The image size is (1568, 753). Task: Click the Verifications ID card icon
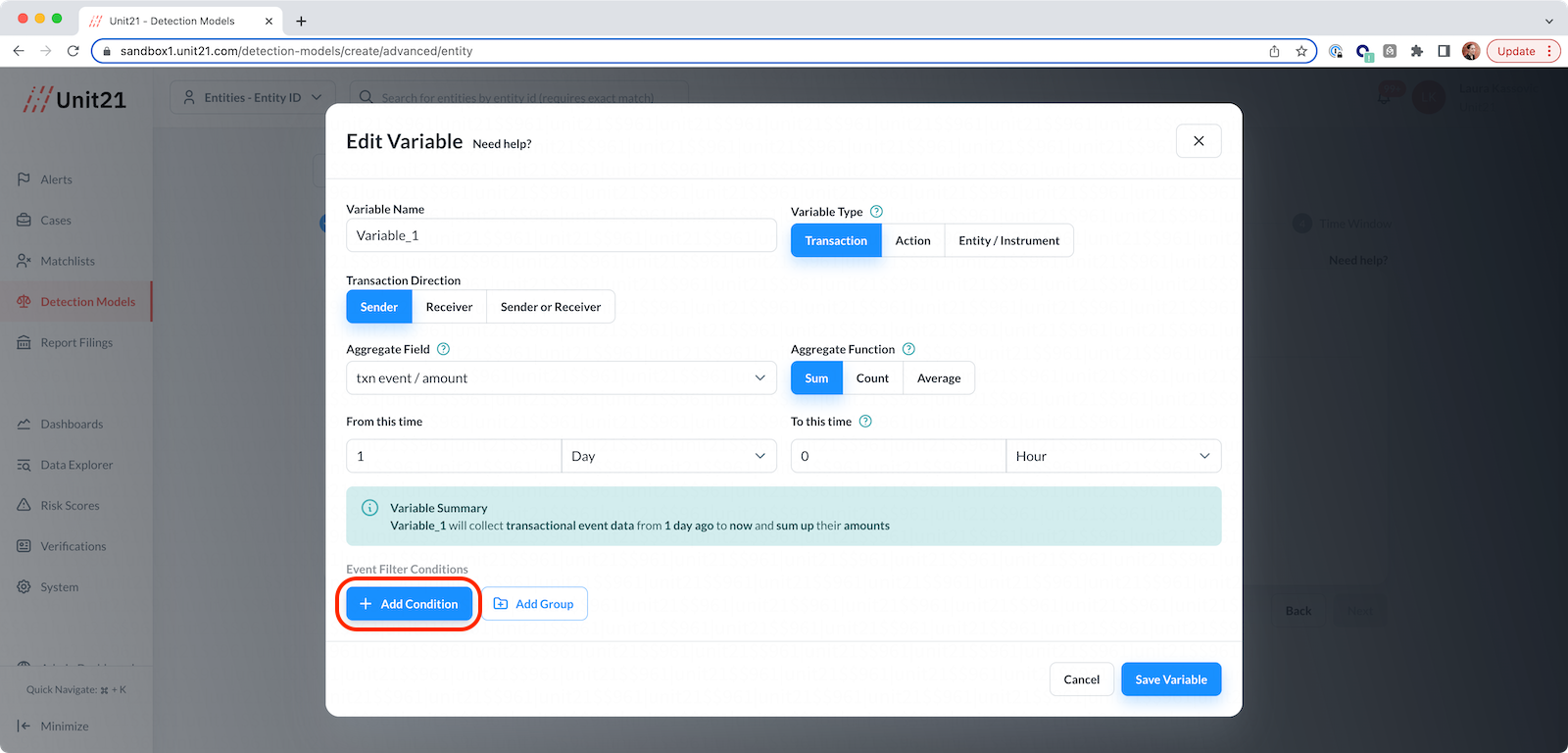(x=24, y=546)
